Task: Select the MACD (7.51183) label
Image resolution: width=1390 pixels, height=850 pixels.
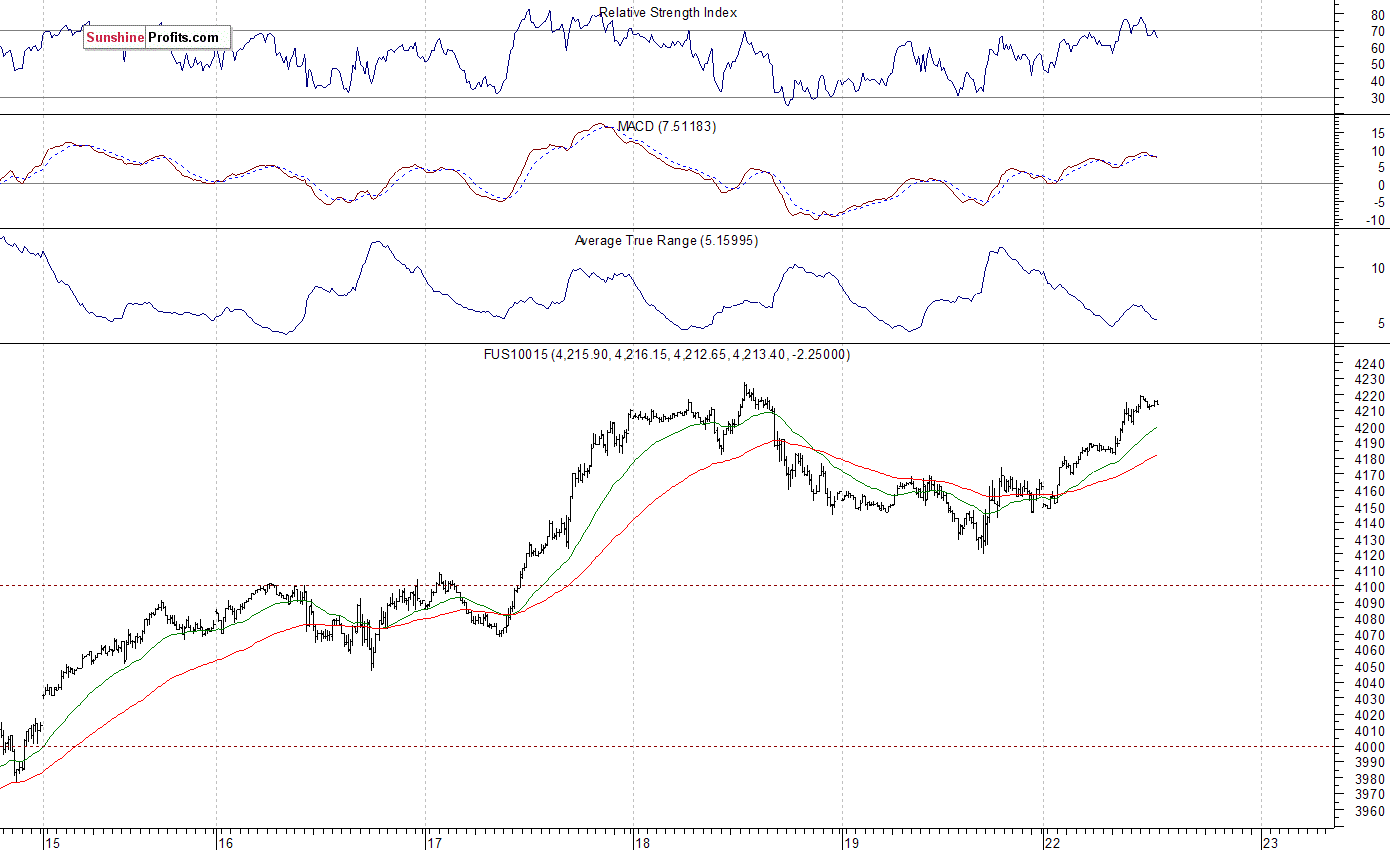Action: pos(666,127)
